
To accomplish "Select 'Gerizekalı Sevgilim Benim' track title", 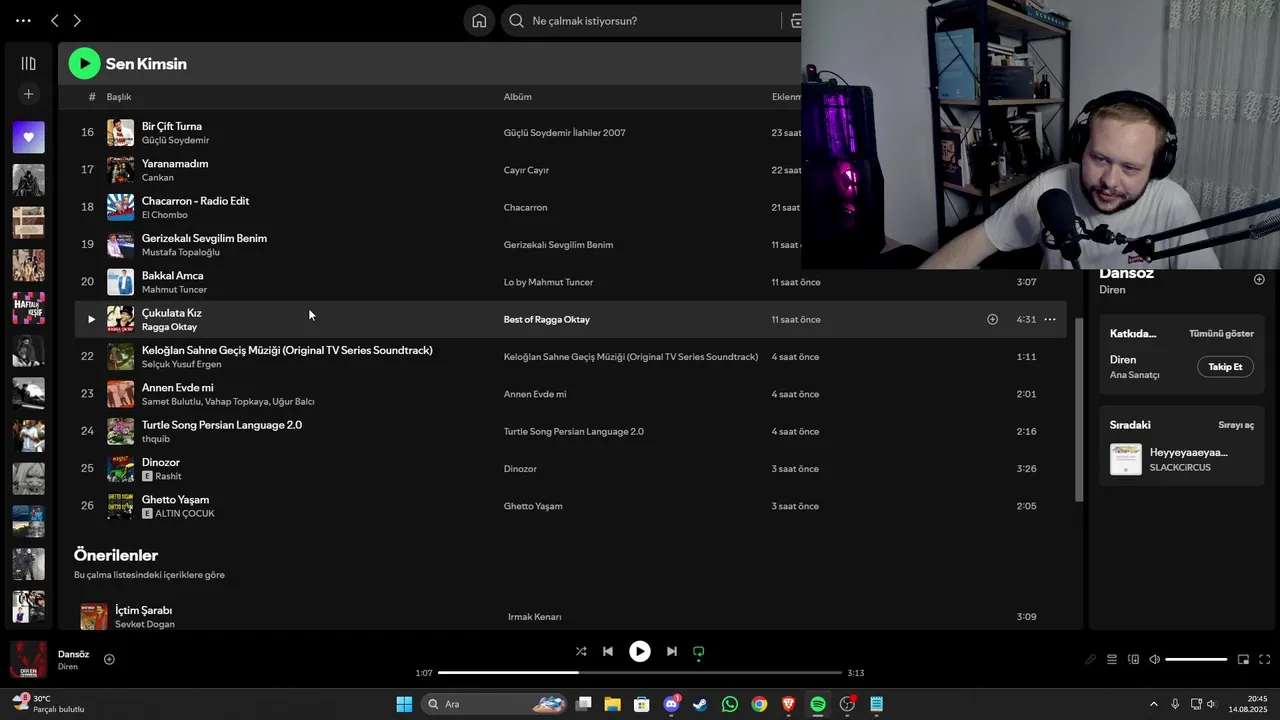I will point(204,239).
